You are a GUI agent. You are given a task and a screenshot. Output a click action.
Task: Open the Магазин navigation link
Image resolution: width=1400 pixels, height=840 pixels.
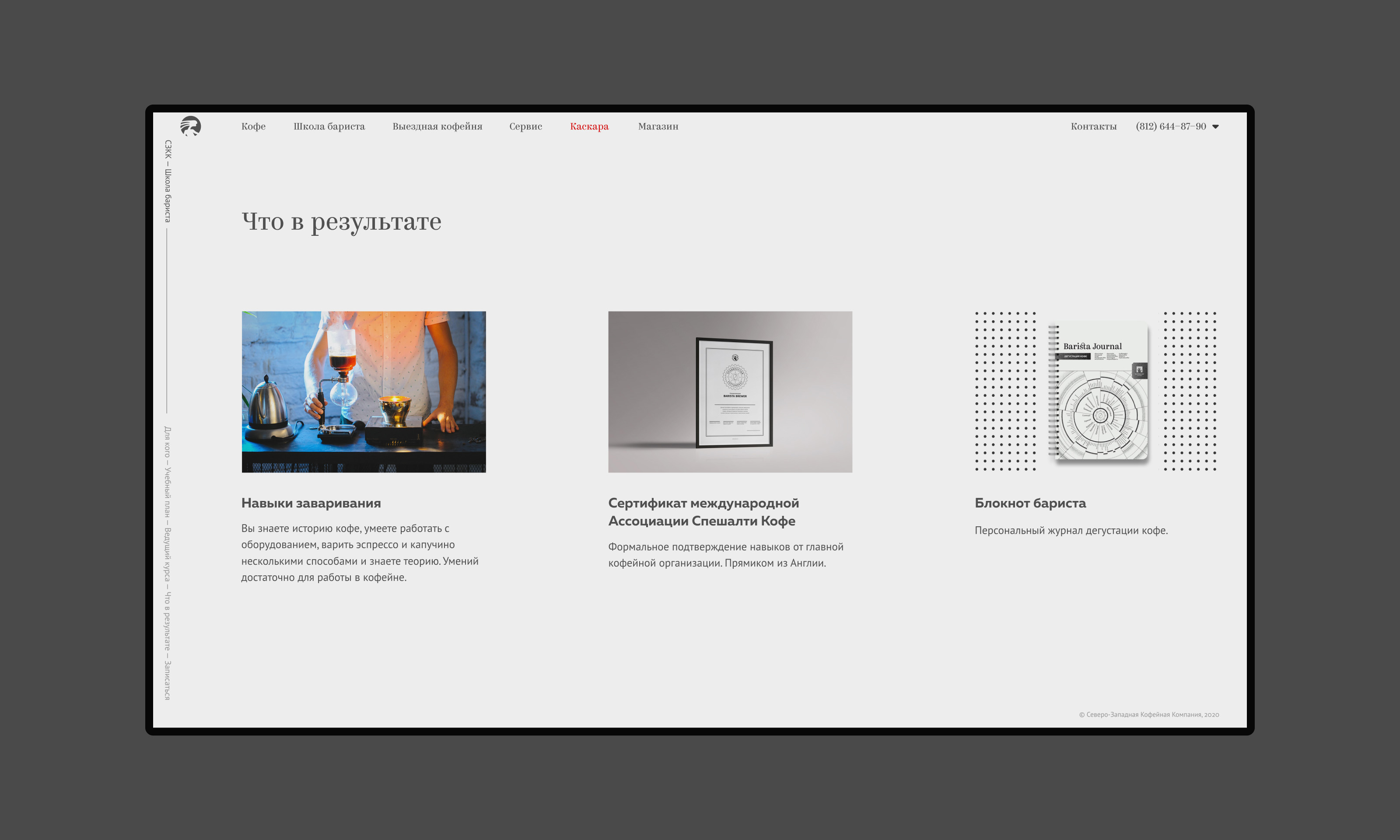[x=658, y=126]
